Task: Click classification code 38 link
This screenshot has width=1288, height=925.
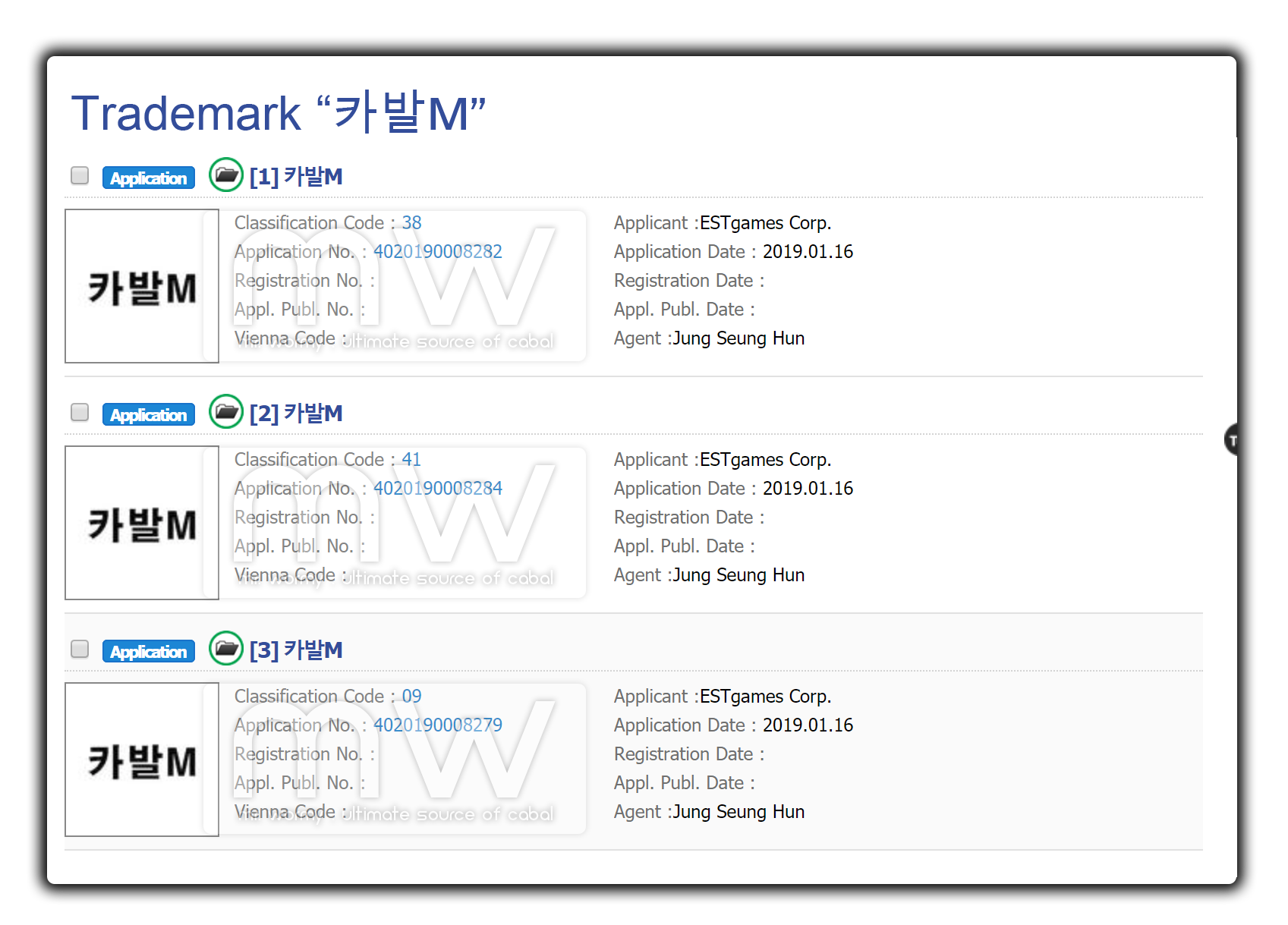Action: (411, 222)
